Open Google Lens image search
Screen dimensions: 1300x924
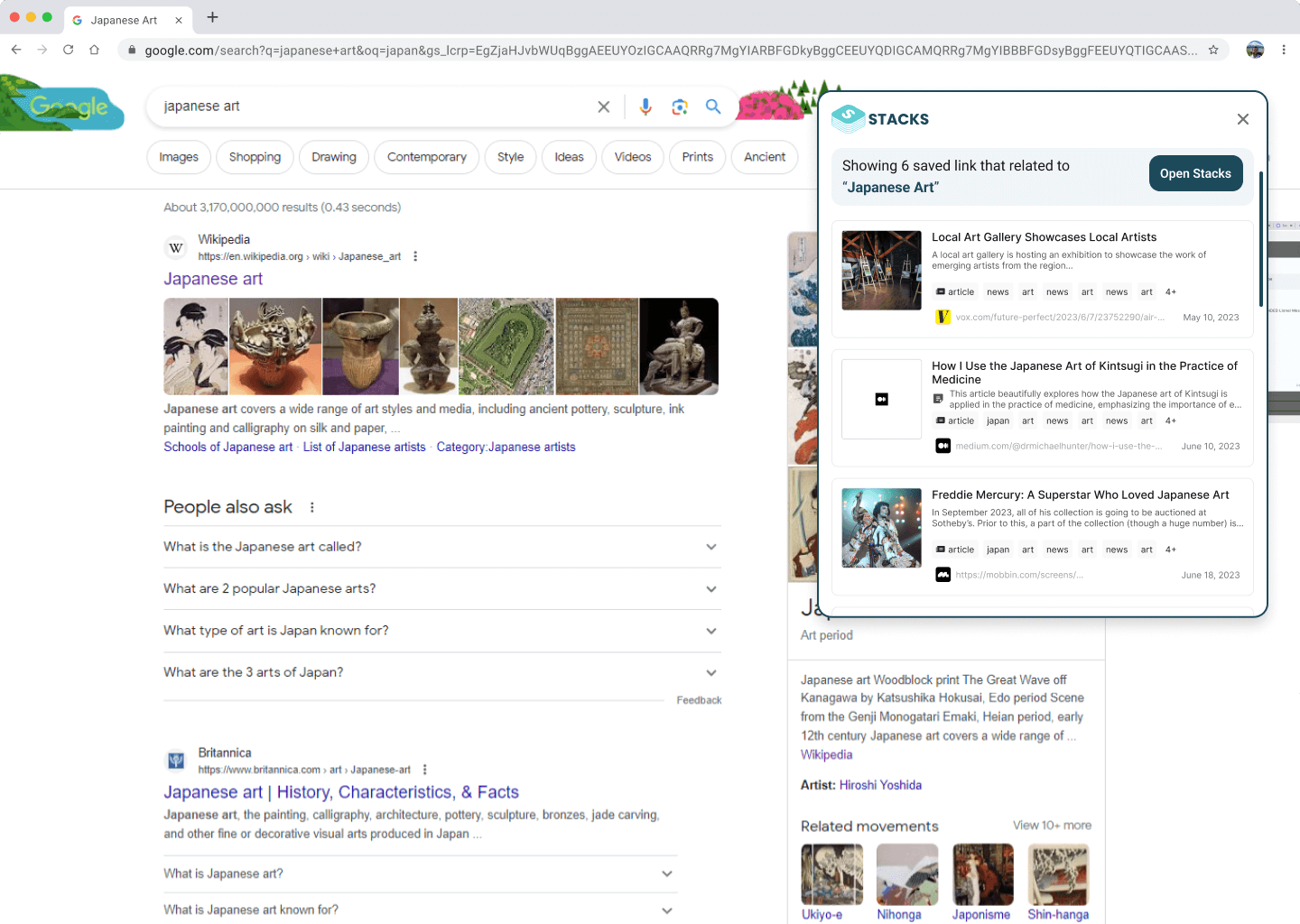[x=680, y=106]
